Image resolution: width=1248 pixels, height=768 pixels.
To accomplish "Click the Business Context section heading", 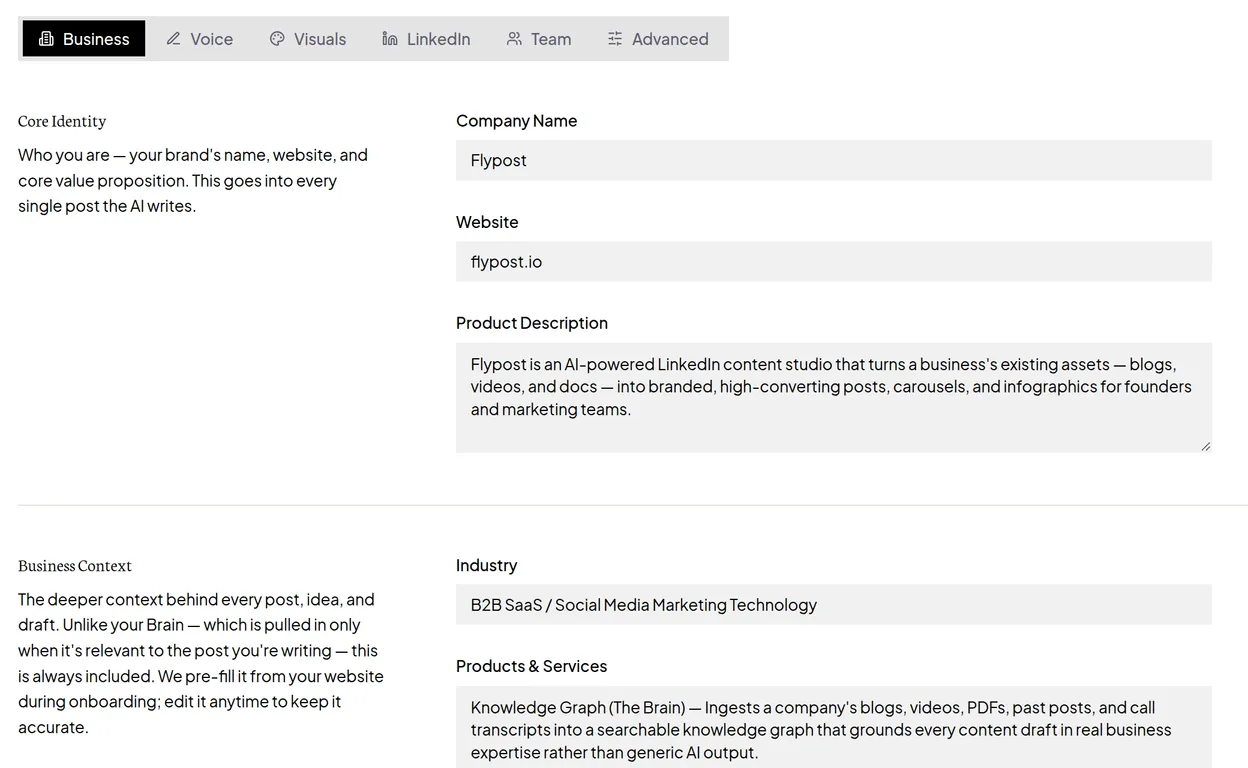I will pyautogui.click(x=75, y=566).
